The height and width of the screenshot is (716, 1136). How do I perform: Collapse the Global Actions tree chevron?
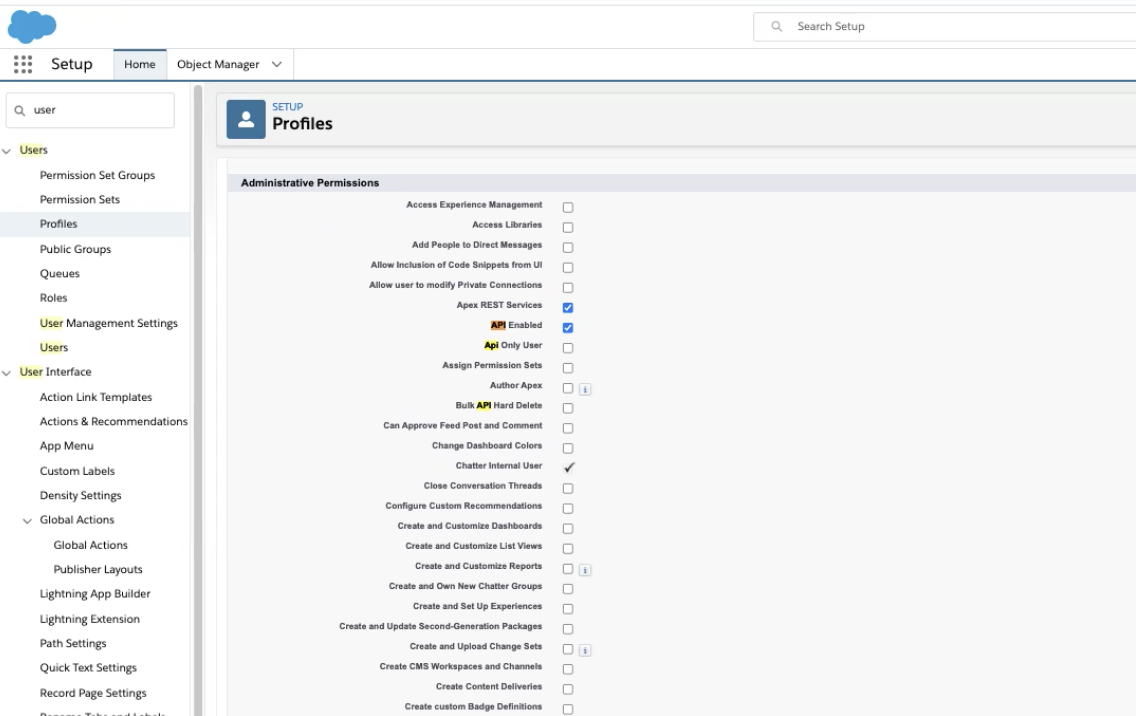pos(28,520)
